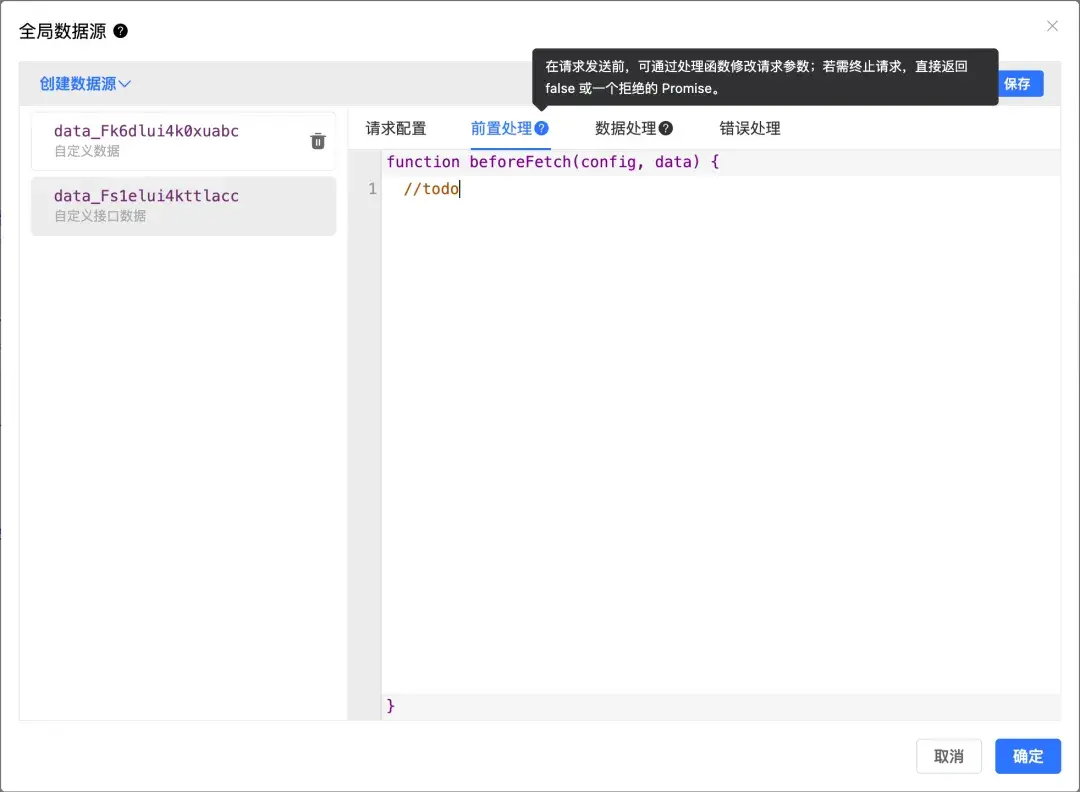1080x792 pixels.
Task: Delete the data_Fk6dlui4k0xuabc data source
Action: point(318,141)
